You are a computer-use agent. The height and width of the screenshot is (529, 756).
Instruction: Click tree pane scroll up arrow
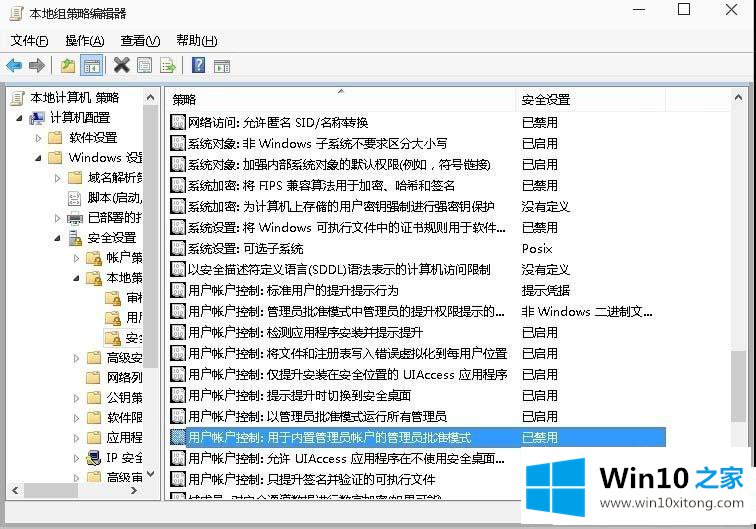(150, 98)
